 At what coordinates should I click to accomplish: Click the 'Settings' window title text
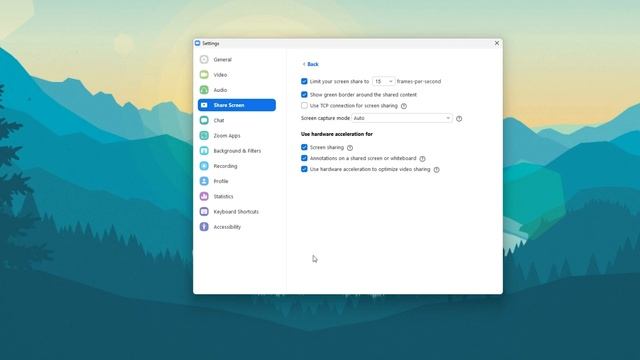211,43
